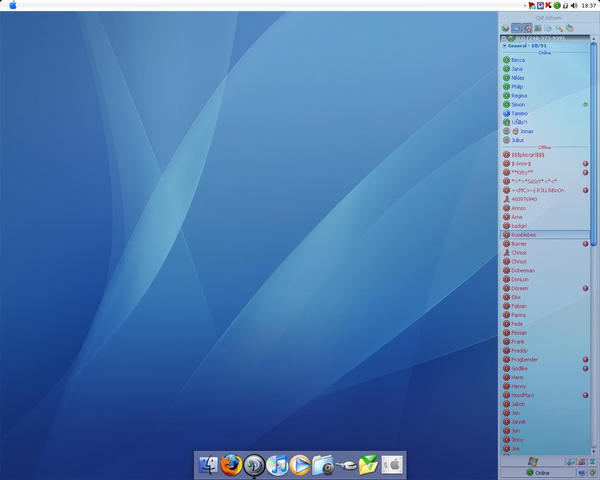Click red badge right of $-Anni-$
This screenshot has height=480, width=600.
click(x=585, y=163)
